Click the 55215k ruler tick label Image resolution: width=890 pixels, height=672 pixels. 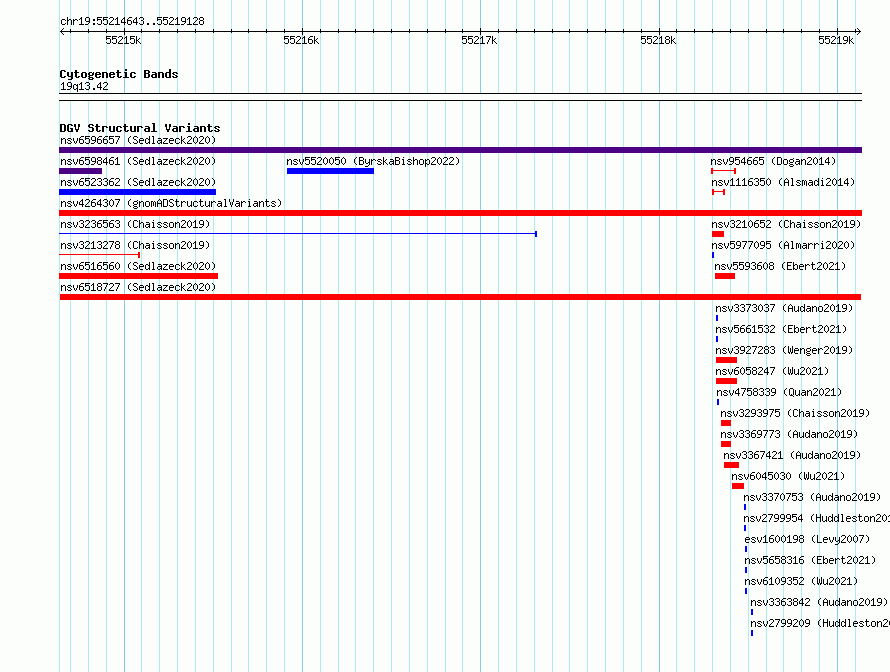click(x=123, y=40)
